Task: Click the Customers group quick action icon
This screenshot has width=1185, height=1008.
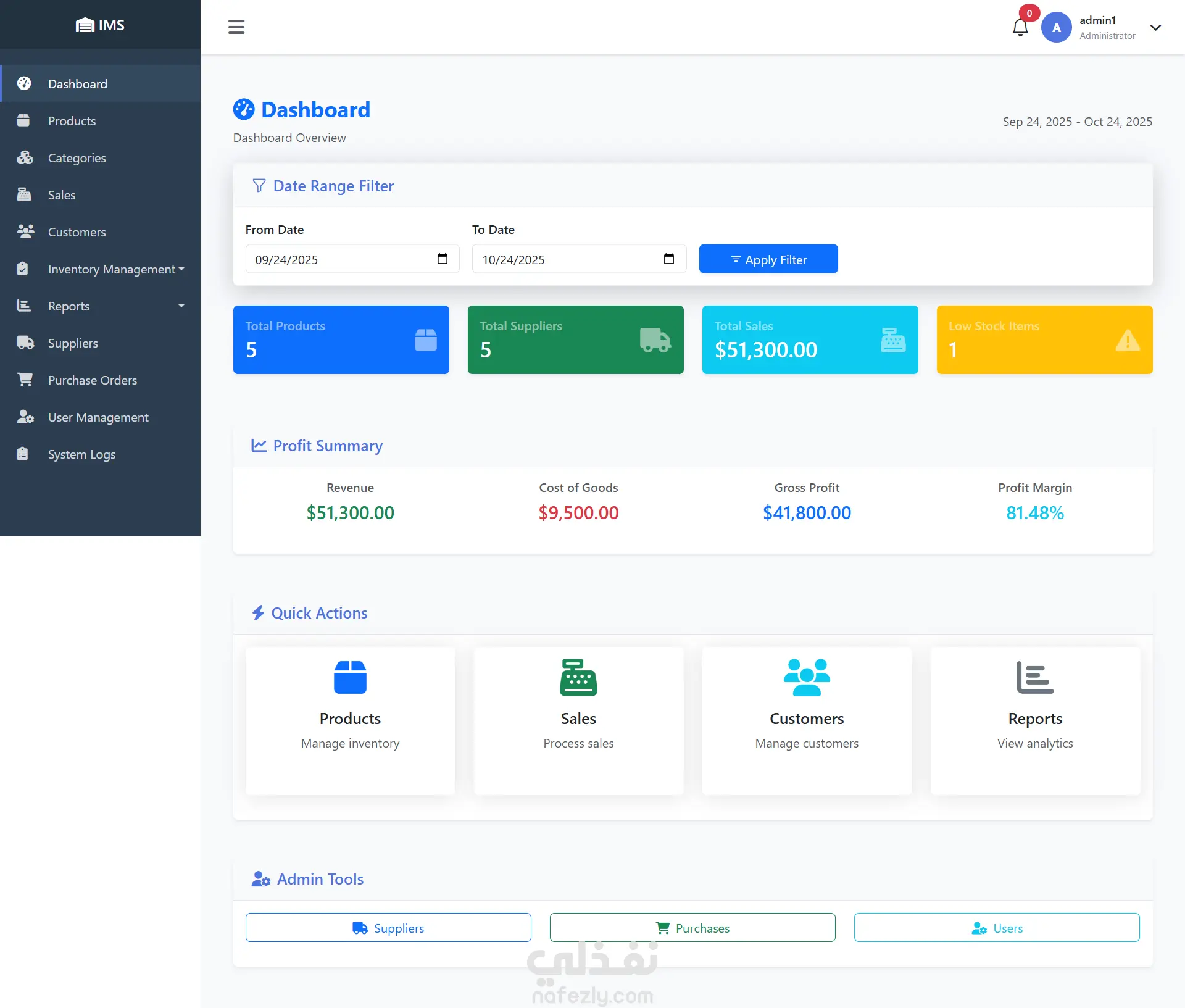Action: (807, 677)
